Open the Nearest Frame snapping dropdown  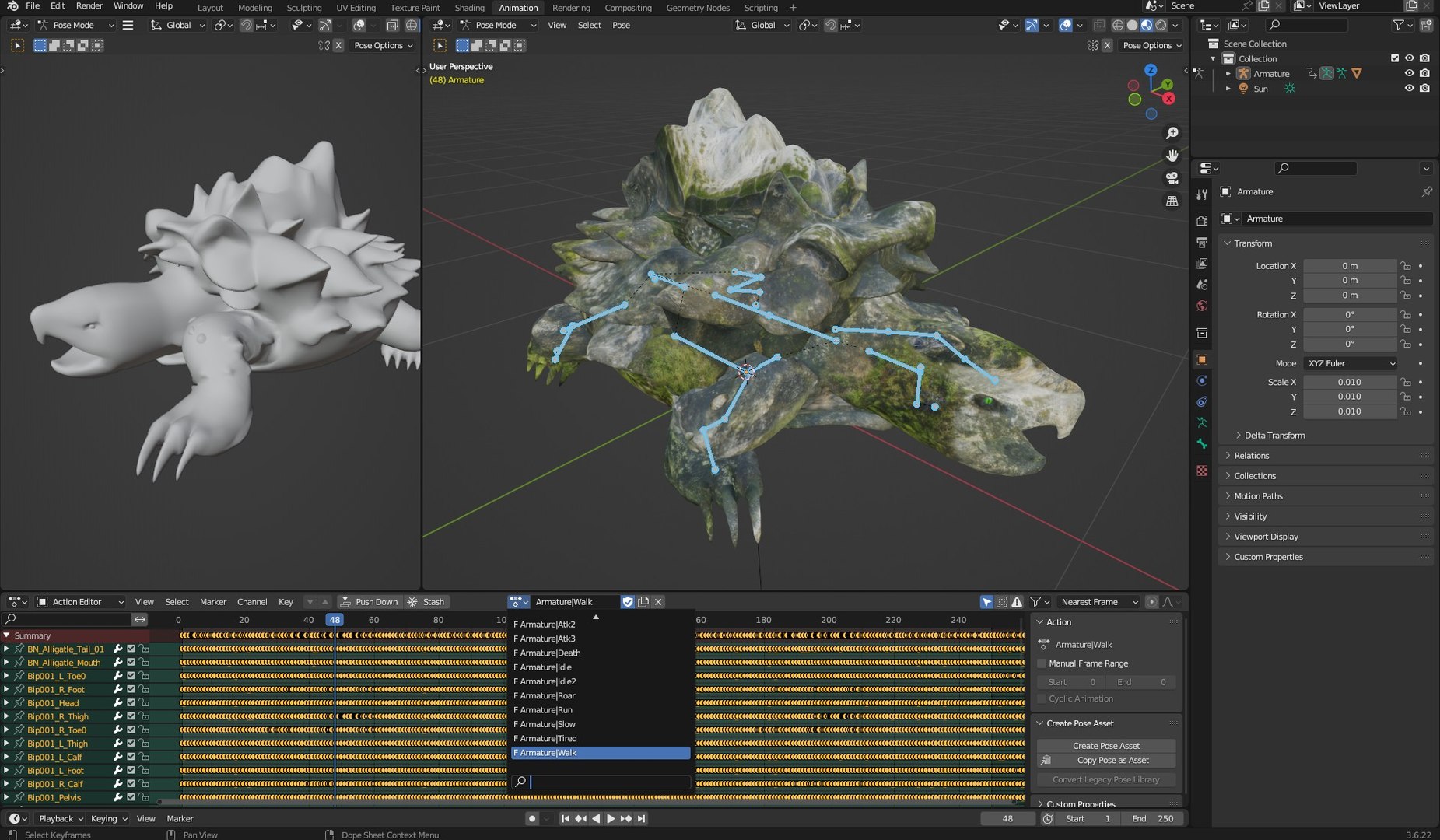(x=1098, y=602)
